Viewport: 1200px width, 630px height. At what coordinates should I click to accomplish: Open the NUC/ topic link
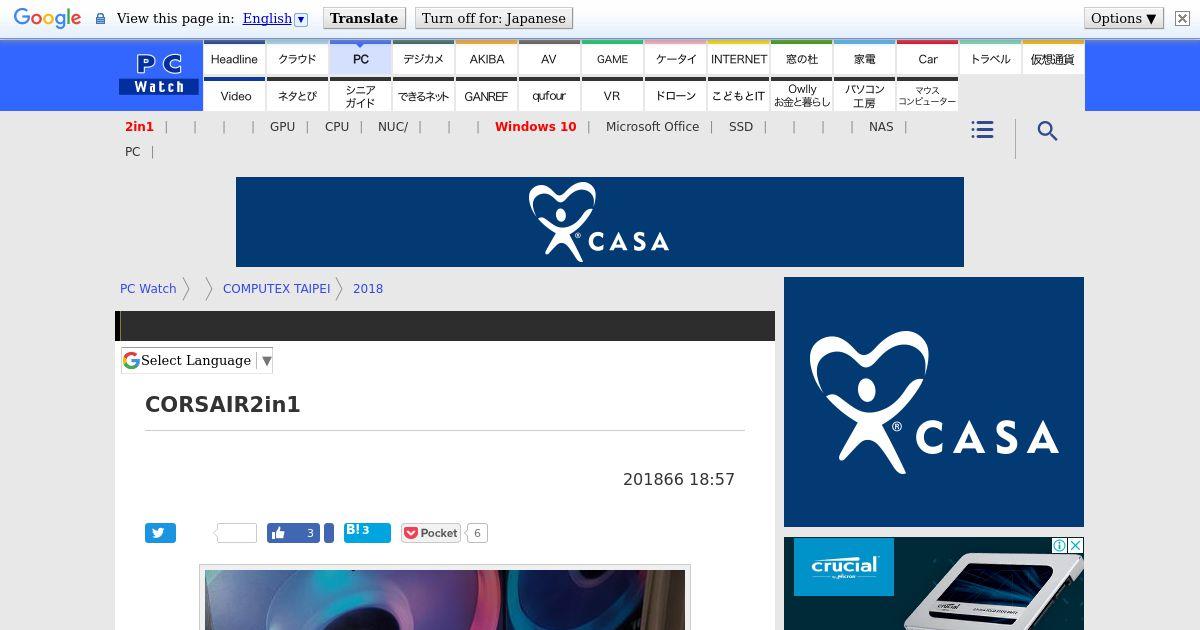(x=393, y=127)
